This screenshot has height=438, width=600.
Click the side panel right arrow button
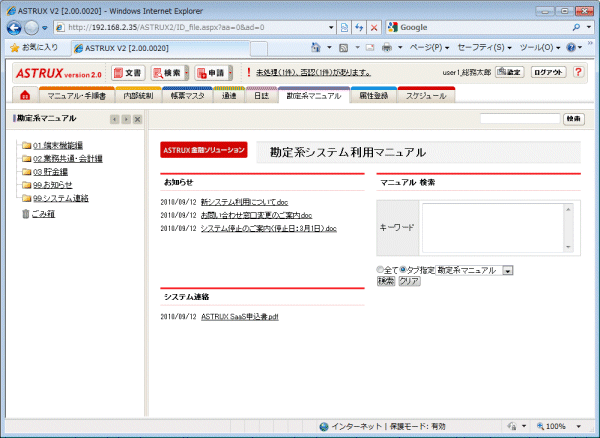tap(126, 119)
